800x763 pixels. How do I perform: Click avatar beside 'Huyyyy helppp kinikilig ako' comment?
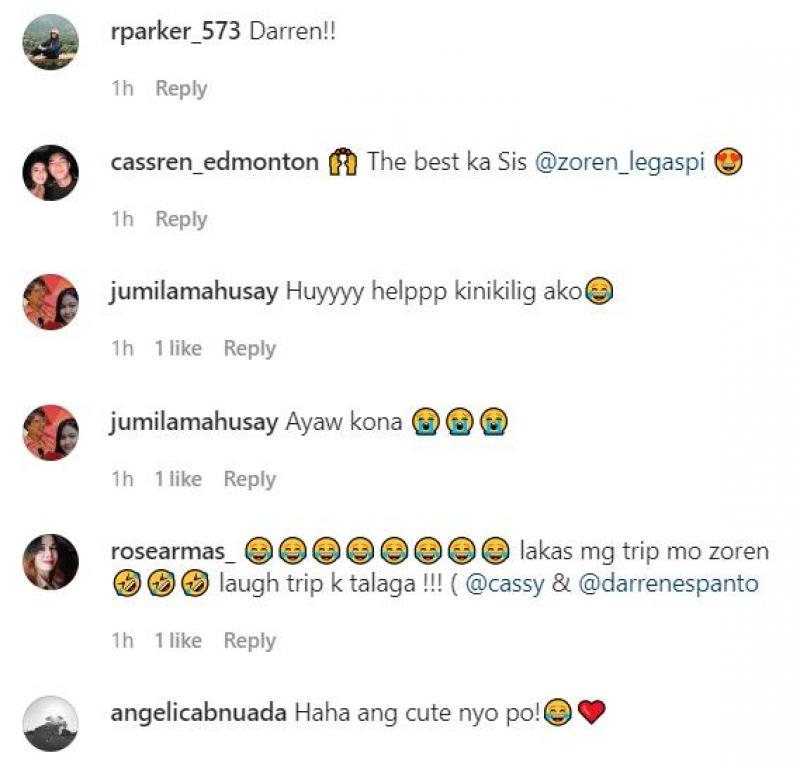pyautogui.click(x=51, y=302)
